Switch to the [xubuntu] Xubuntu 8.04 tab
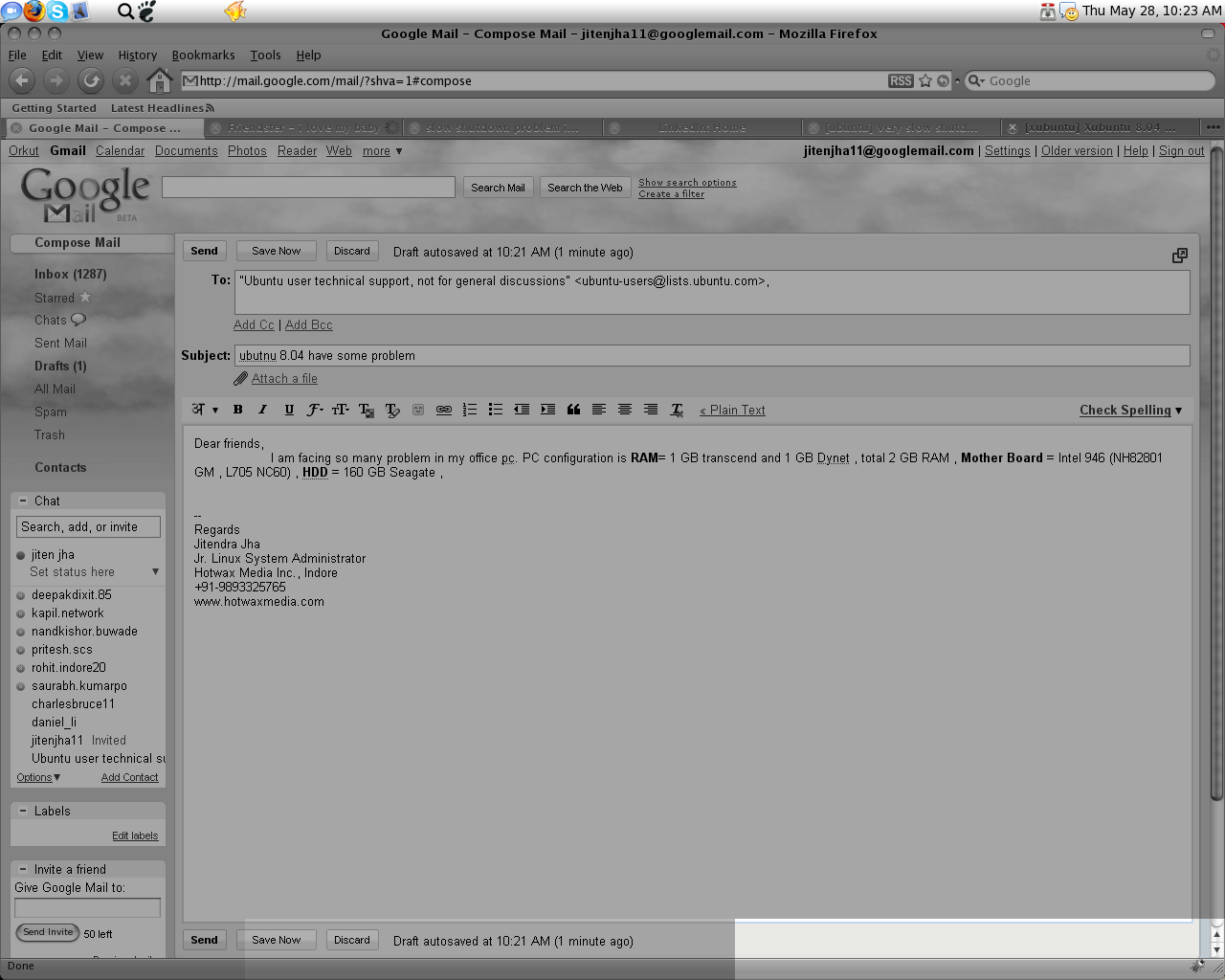The height and width of the screenshot is (980, 1225). [x=1100, y=127]
